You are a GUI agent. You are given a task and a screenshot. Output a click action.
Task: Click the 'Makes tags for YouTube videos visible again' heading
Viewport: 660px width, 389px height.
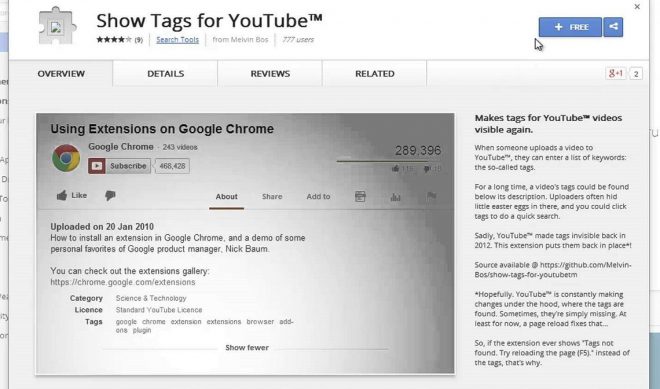(x=548, y=124)
